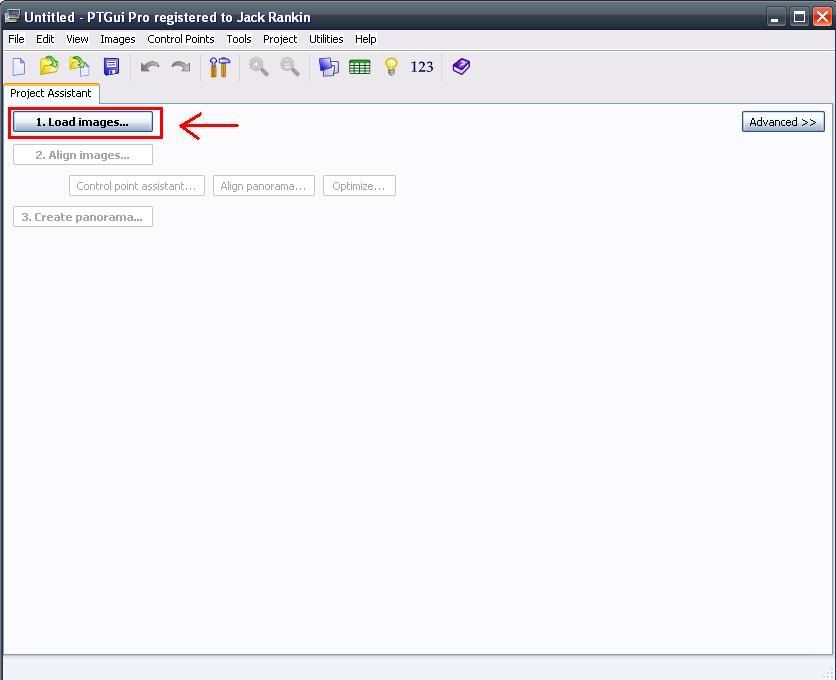Click the apply template folder icon
The height and width of the screenshot is (680, 836).
pyautogui.click(x=79, y=67)
